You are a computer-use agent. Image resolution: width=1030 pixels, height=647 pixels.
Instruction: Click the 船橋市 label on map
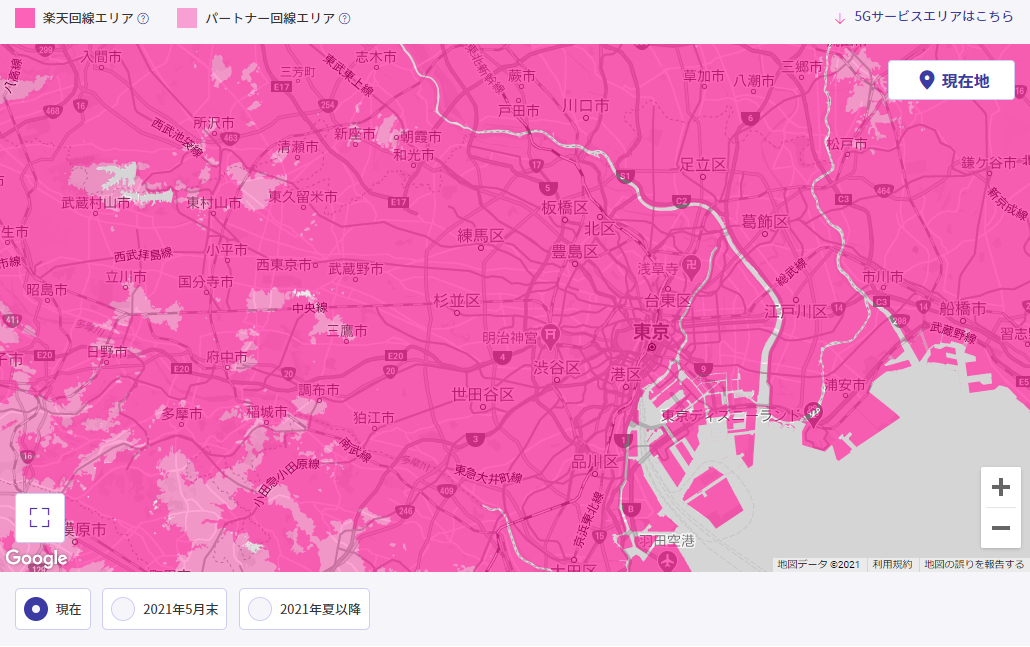[x=962, y=307]
